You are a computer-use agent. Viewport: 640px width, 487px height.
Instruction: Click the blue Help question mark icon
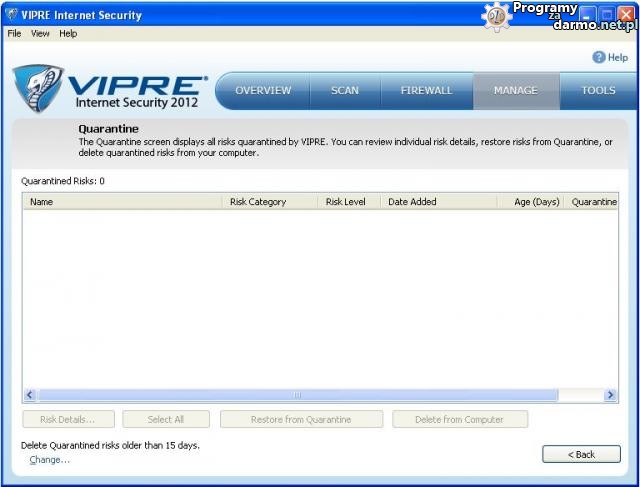[x=599, y=57]
